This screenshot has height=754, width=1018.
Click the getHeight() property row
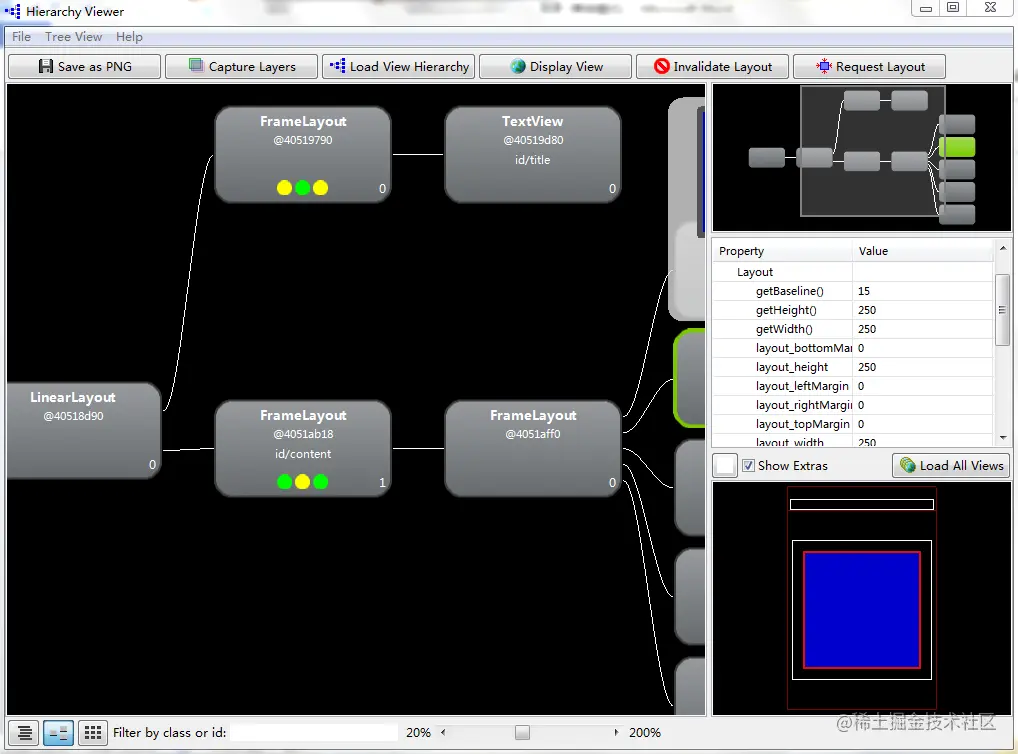click(x=853, y=310)
